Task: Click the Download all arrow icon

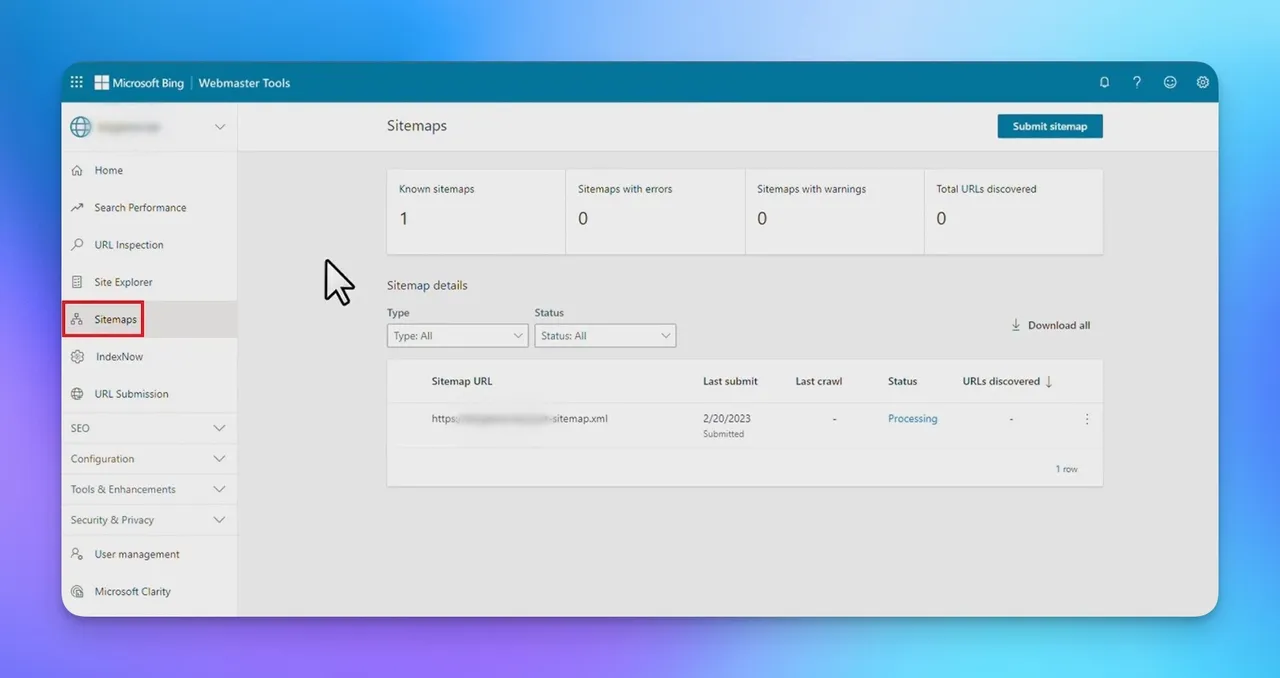Action: [1016, 325]
